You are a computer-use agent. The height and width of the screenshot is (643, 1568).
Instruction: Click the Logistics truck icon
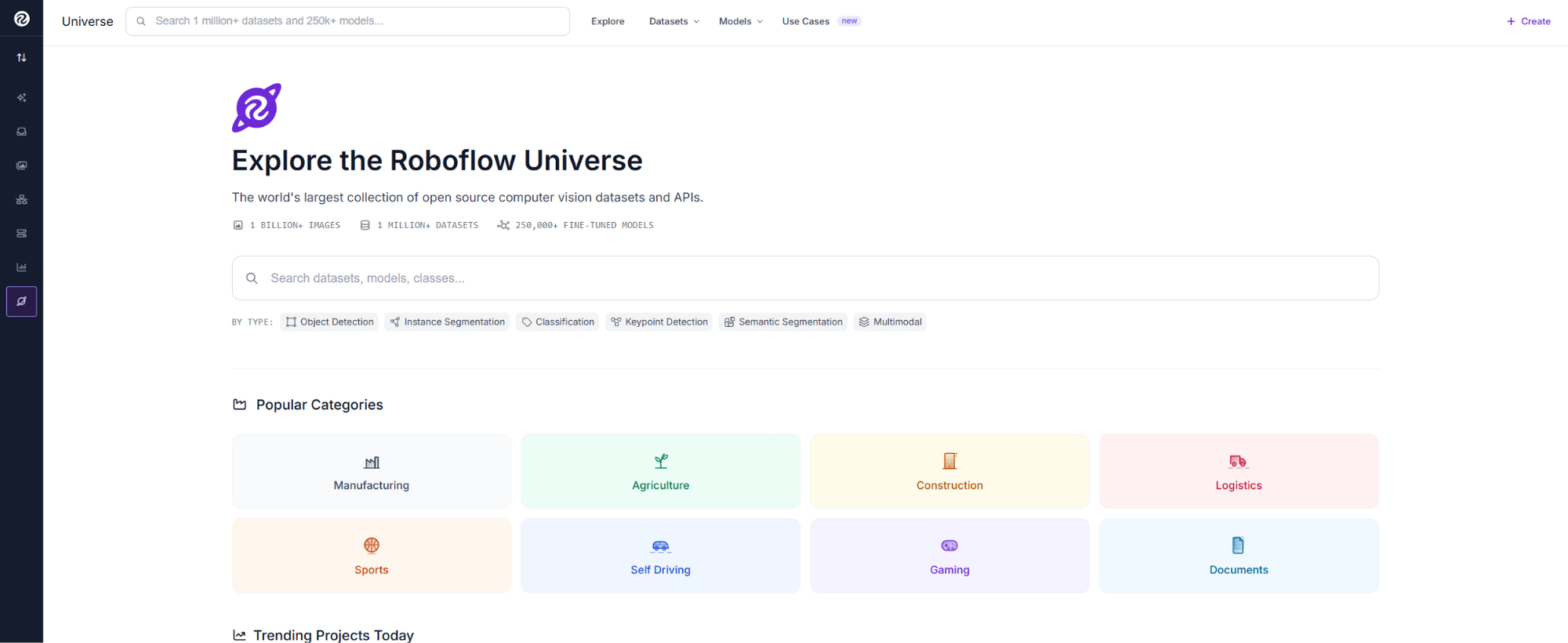point(1238,462)
